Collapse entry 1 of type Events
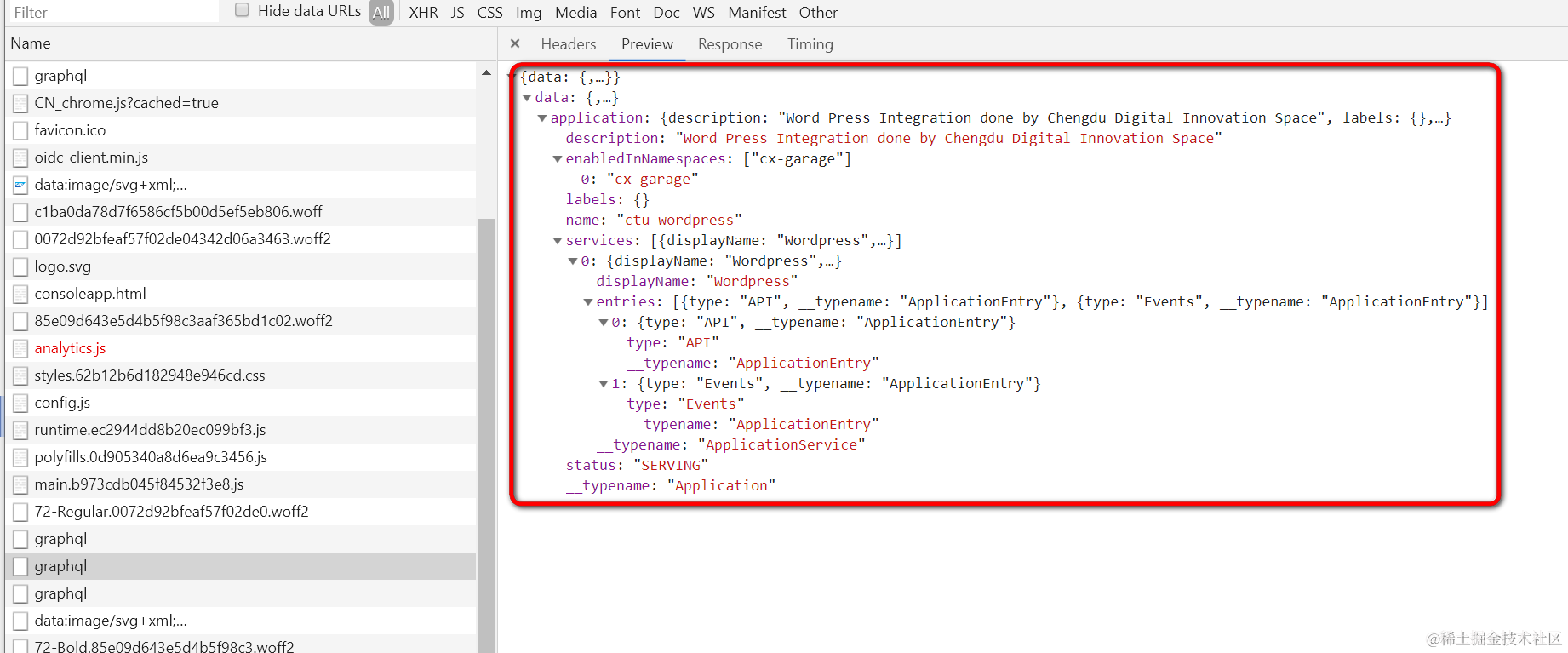The height and width of the screenshot is (653, 1568). pos(604,384)
